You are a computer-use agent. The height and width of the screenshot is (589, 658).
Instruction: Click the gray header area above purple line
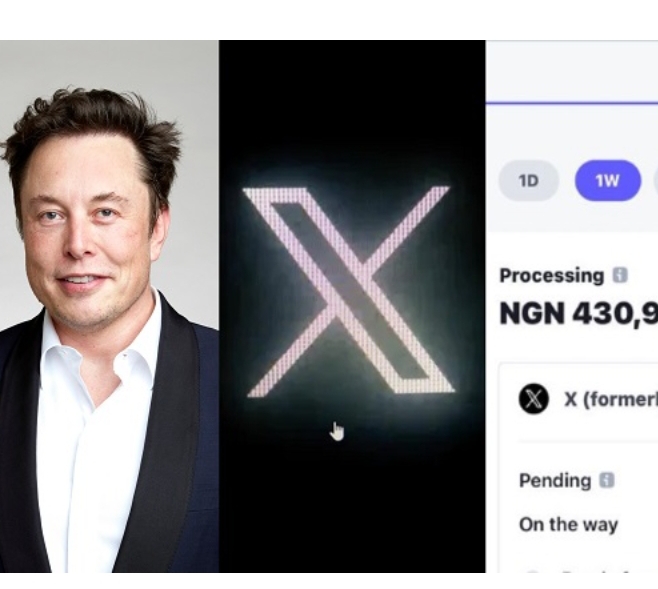[572, 71]
